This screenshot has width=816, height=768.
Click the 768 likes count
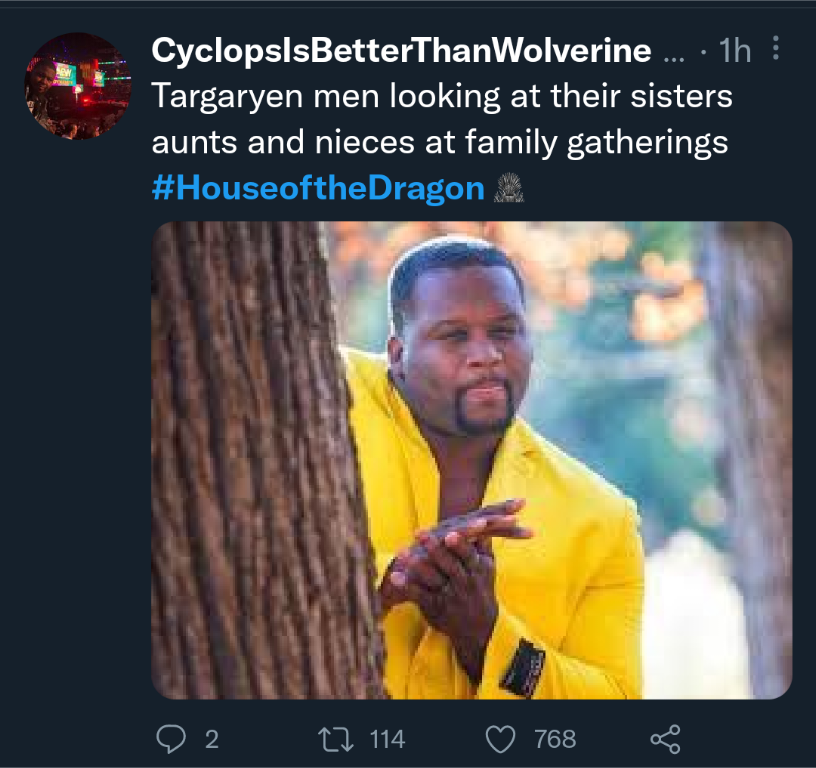pyautogui.click(x=555, y=739)
